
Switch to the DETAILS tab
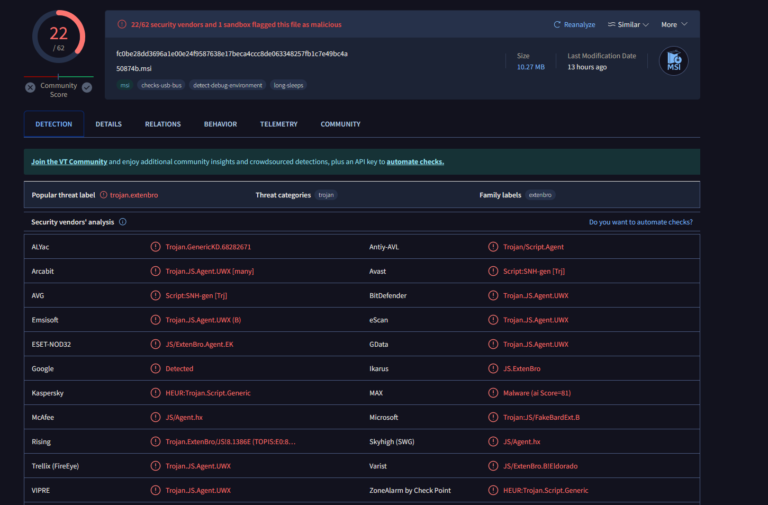point(108,124)
